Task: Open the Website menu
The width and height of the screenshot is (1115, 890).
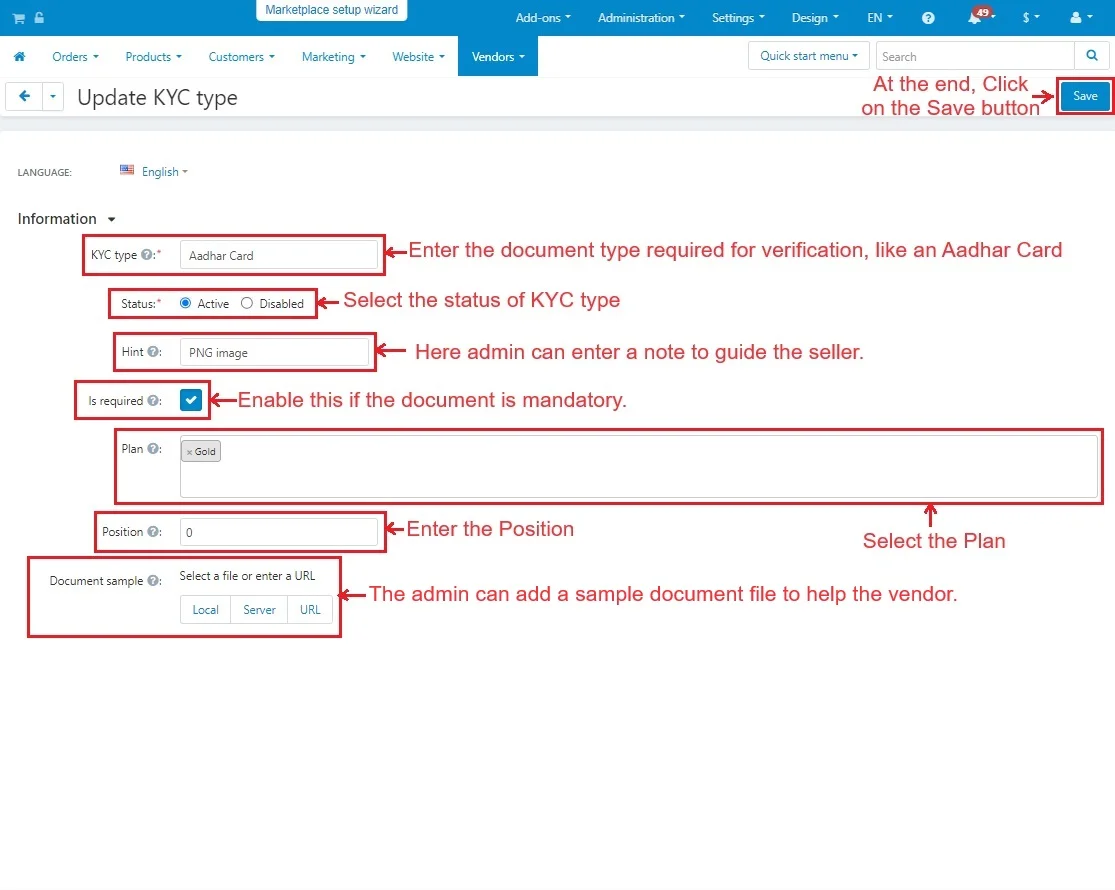Action: pos(418,56)
